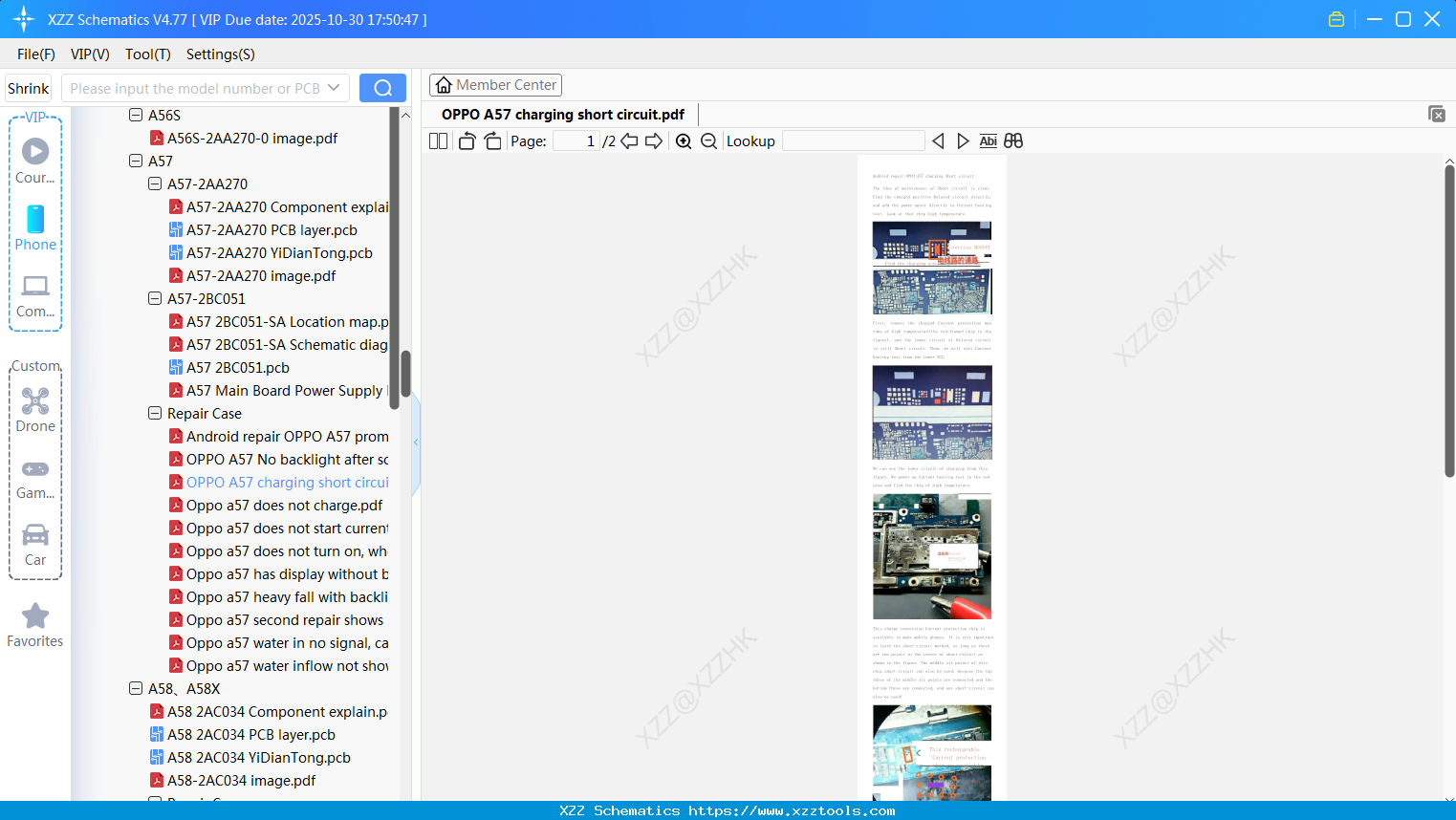
Task: Collapse the A57 tree node
Action: point(136,161)
